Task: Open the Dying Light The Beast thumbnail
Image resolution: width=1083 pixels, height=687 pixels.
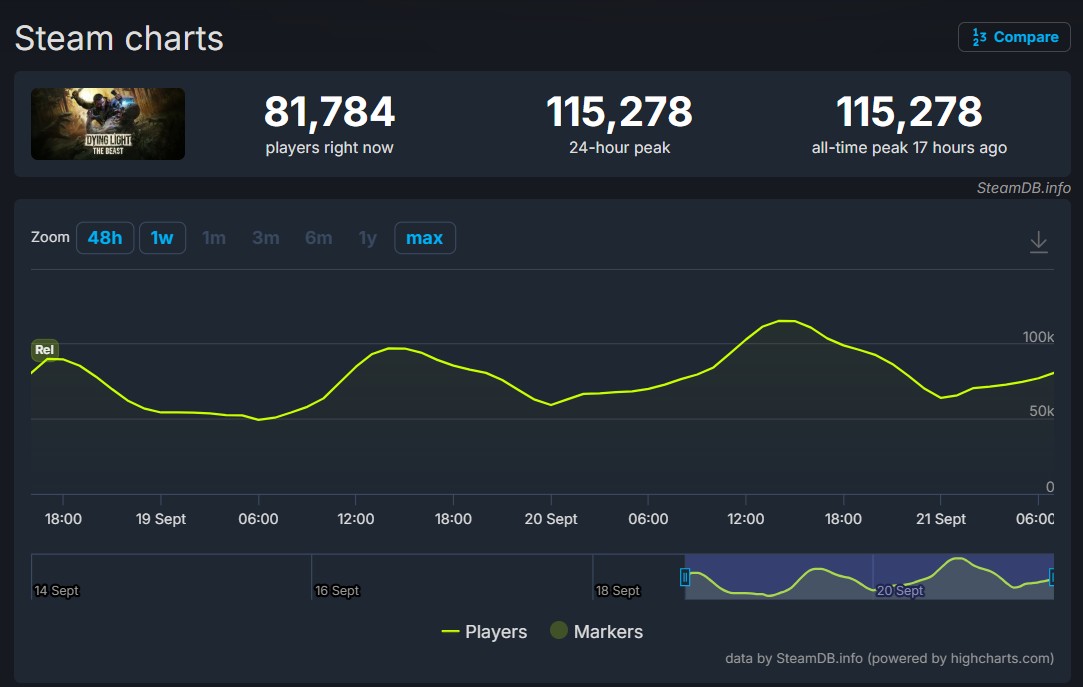Action: (x=108, y=124)
